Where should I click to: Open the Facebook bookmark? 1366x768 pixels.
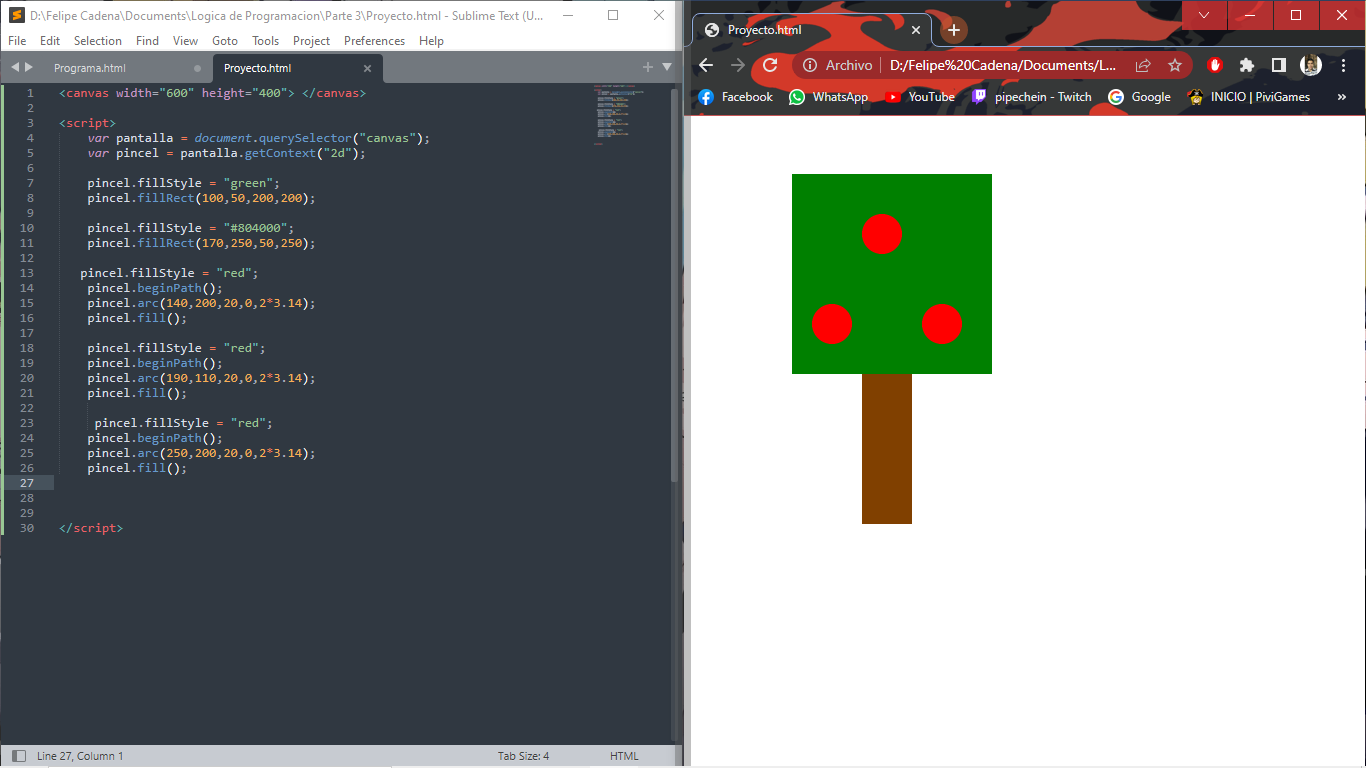[735, 97]
